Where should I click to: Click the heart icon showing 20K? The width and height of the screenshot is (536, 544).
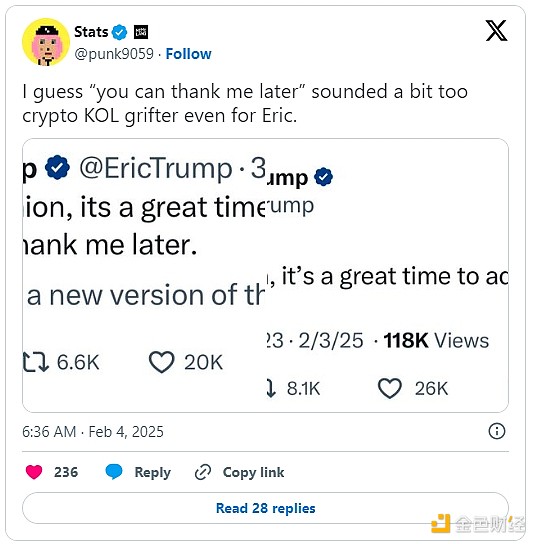[161, 362]
